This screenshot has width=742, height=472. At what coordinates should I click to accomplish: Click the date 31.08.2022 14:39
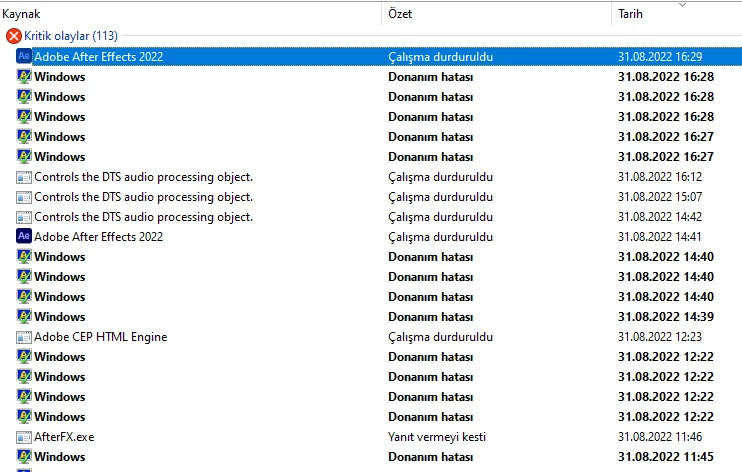pyautogui.click(x=666, y=317)
